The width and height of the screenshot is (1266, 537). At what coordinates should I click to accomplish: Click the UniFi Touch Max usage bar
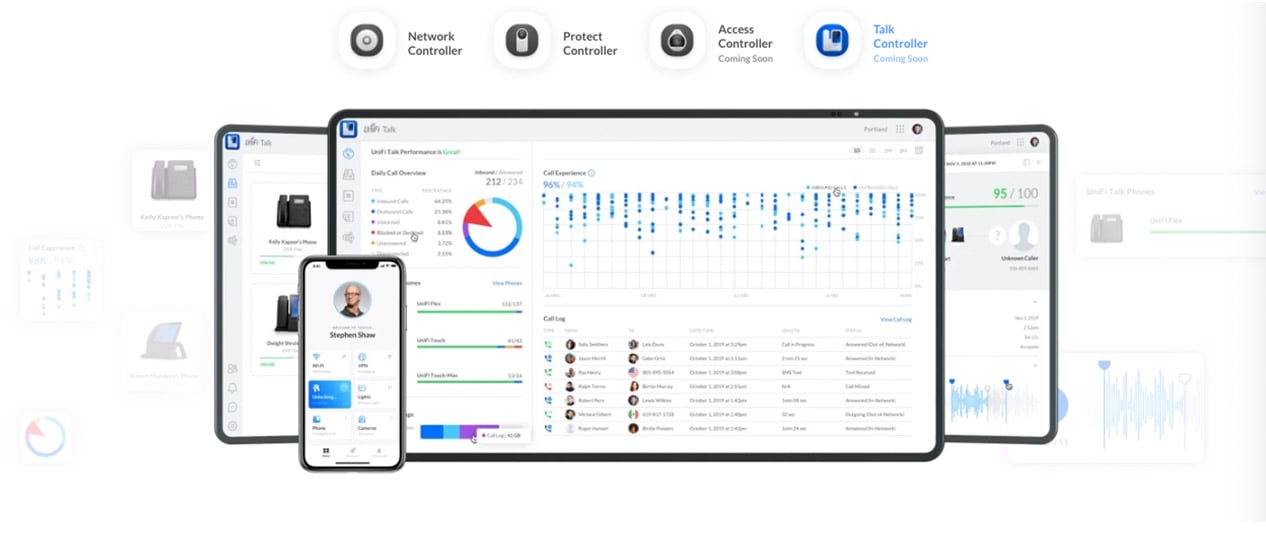(x=469, y=383)
